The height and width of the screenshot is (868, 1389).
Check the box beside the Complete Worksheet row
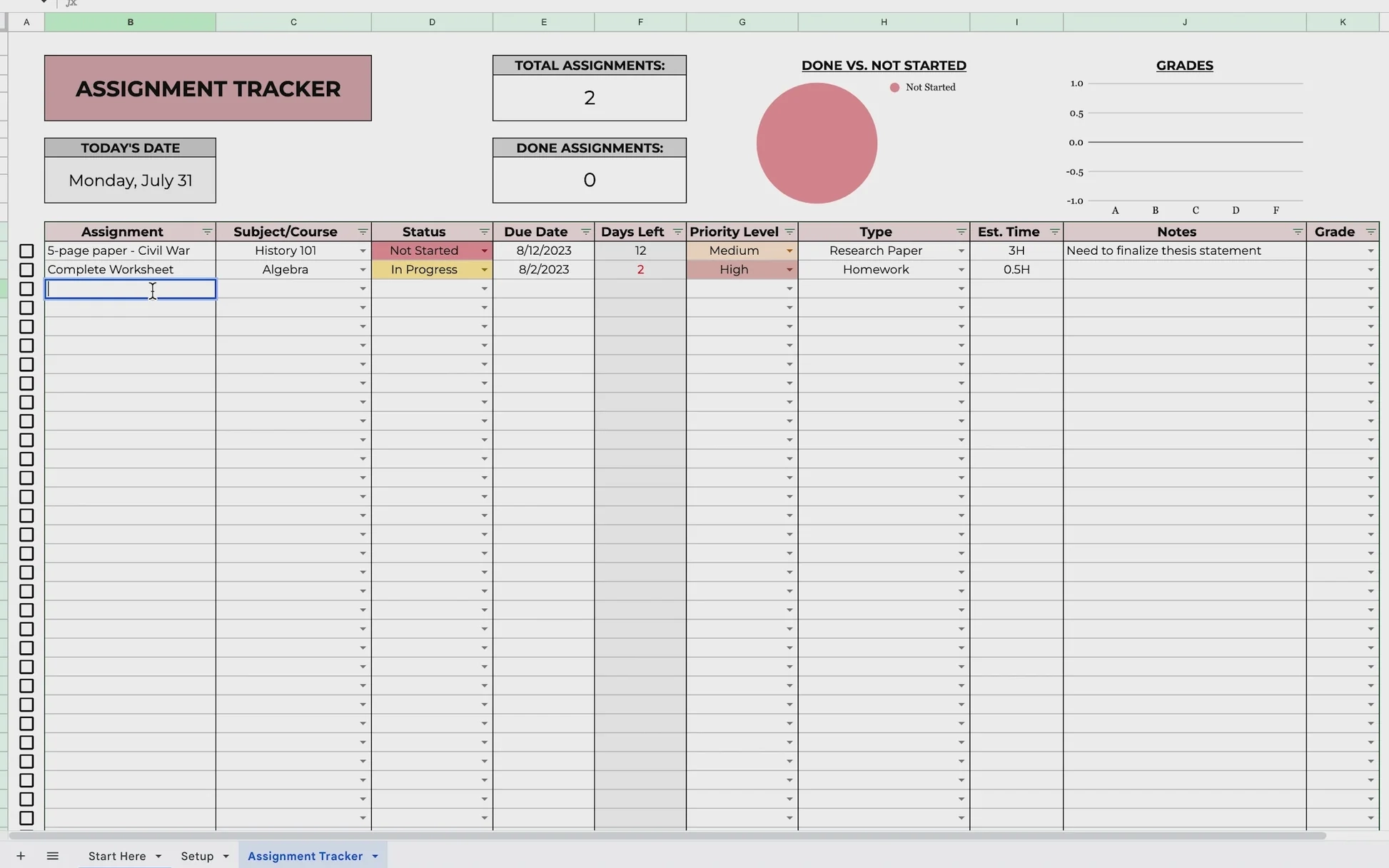tap(26, 269)
